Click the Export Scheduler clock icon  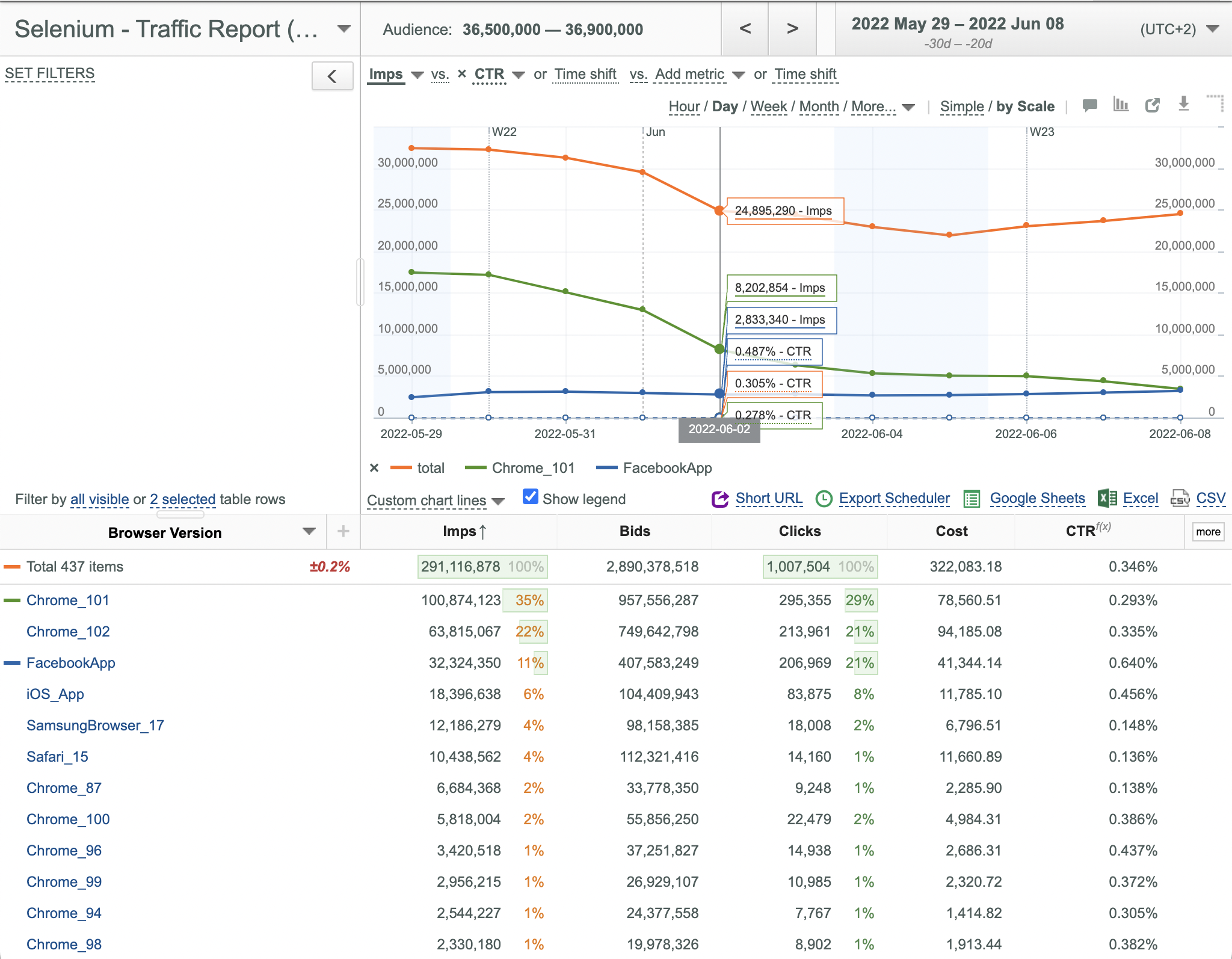(824, 499)
